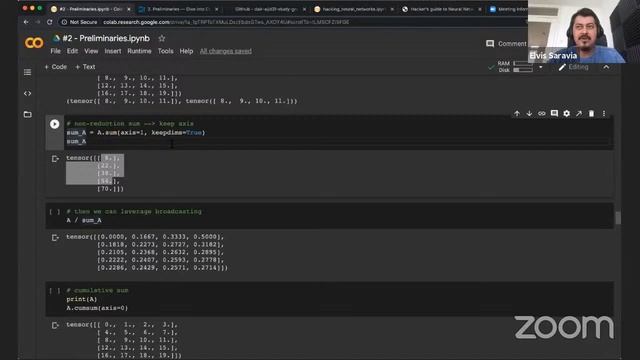The height and width of the screenshot is (360, 640).
Task: Switch to the Hacker's guide browser tab
Action: click(442, 9)
